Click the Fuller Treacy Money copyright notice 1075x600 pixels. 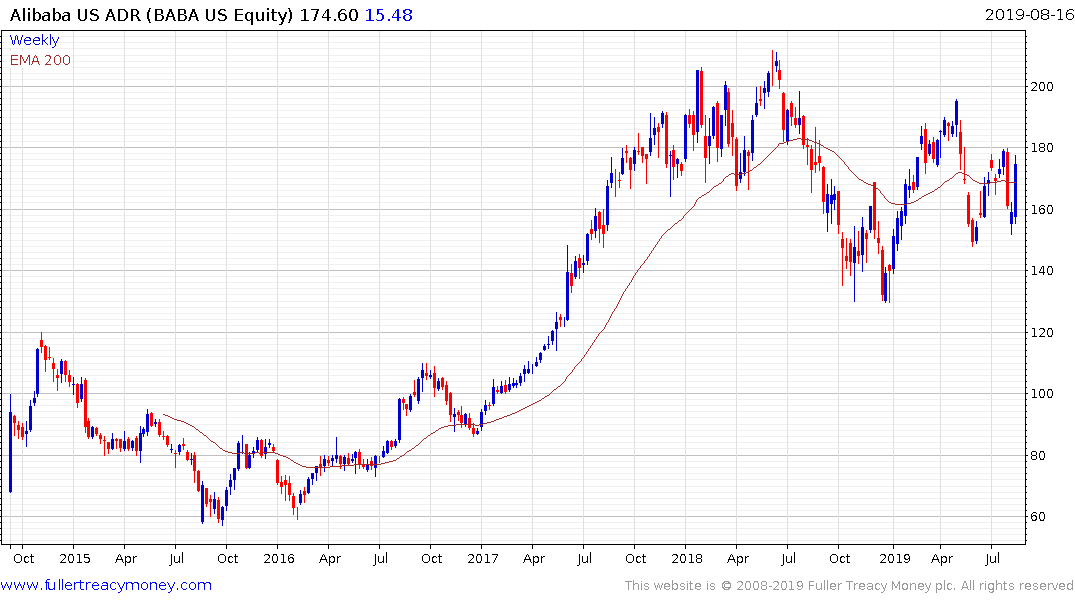[x=849, y=586]
